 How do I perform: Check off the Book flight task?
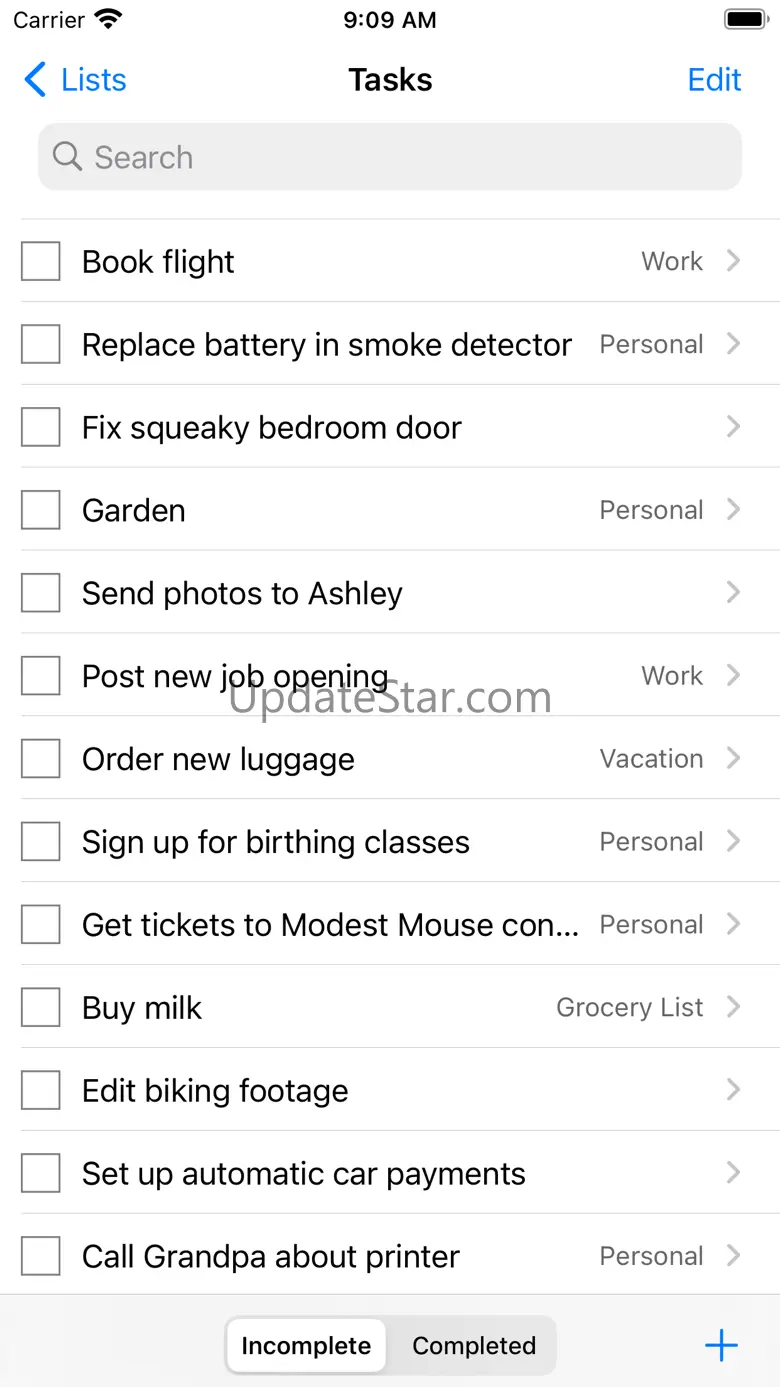point(41,262)
